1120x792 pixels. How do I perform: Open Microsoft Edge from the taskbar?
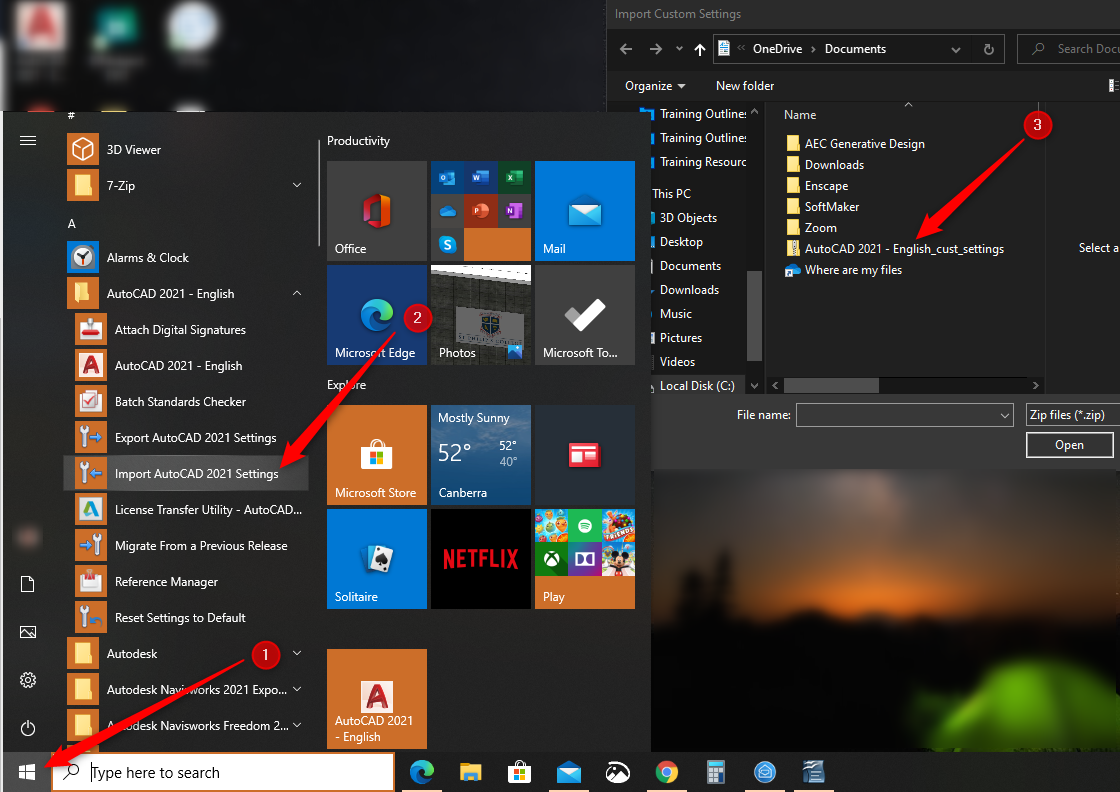coord(422,772)
